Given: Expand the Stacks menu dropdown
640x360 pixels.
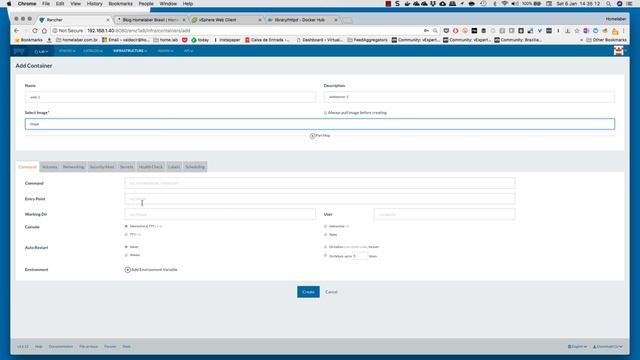Looking at the screenshot, I should point(67,51).
